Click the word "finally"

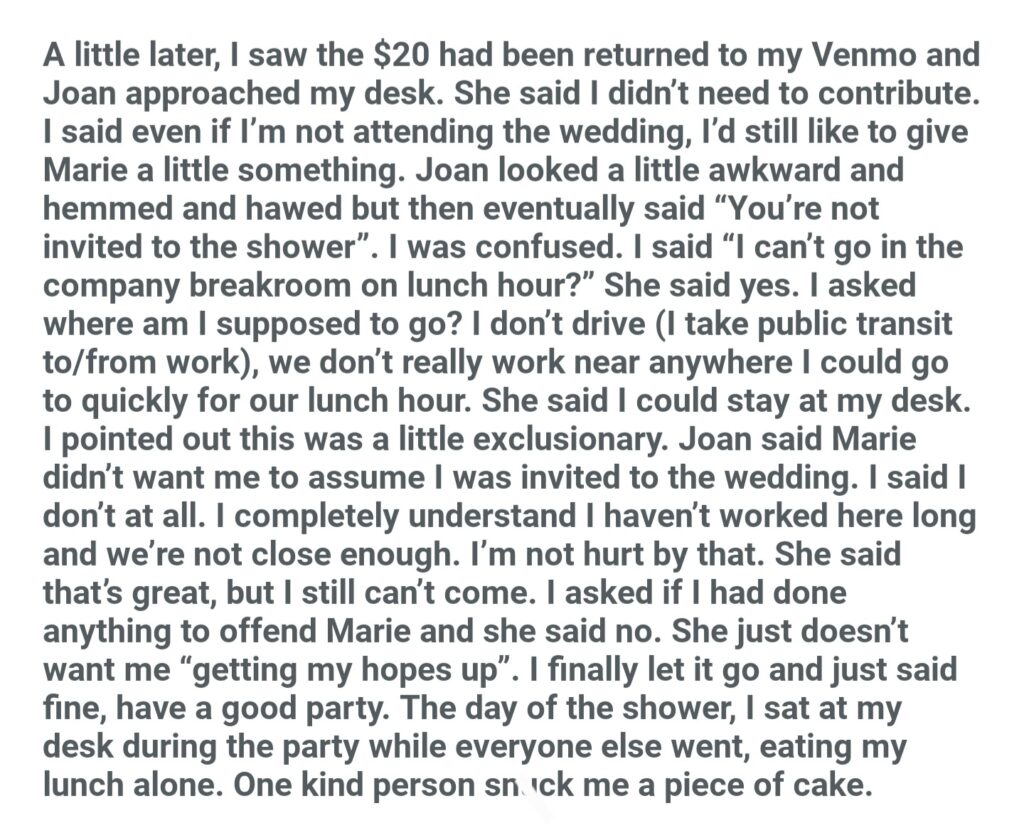(x=630, y=669)
